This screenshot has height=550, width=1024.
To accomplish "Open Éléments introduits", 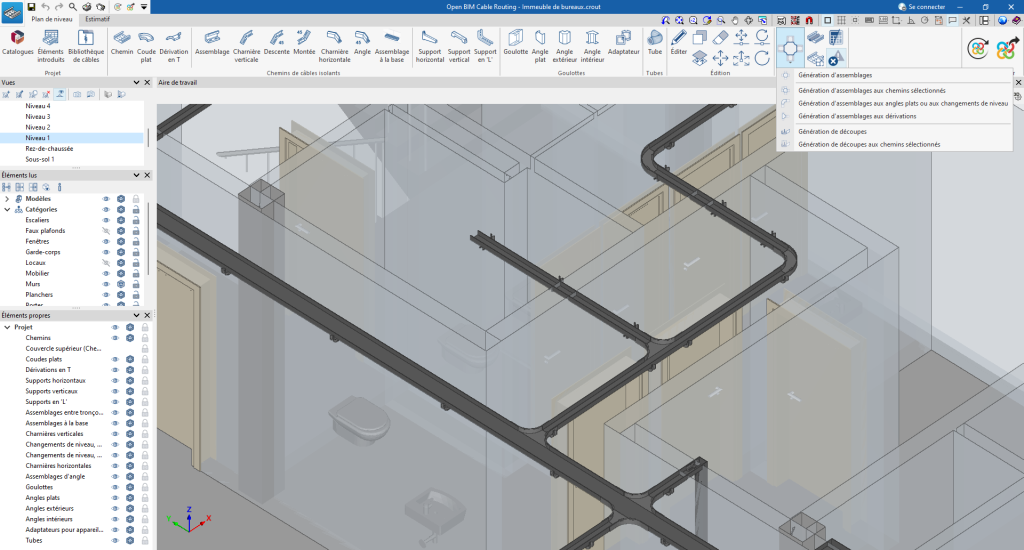I will point(50,44).
